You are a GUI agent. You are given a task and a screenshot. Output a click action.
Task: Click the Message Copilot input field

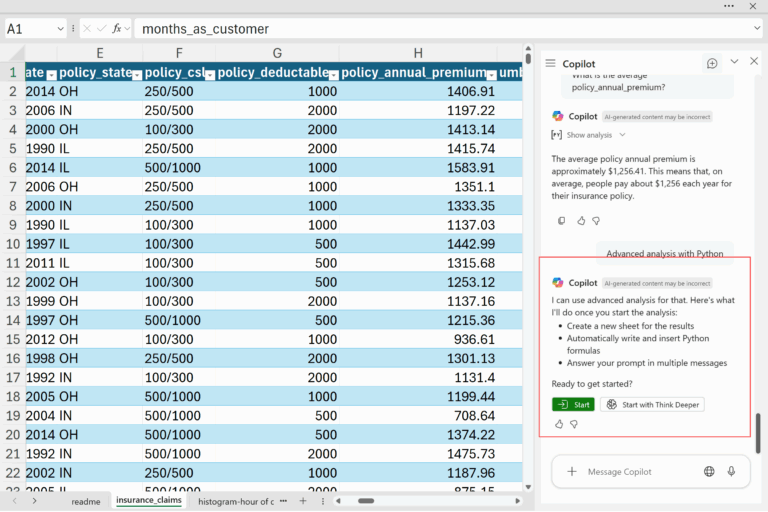pyautogui.click(x=640, y=471)
